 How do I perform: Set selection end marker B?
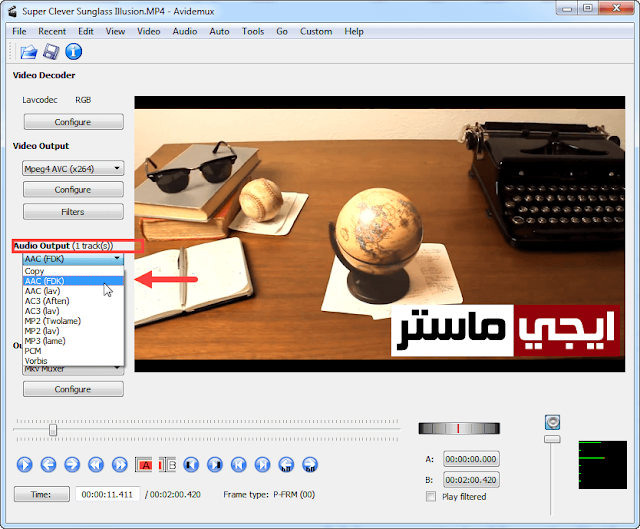(167, 465)
